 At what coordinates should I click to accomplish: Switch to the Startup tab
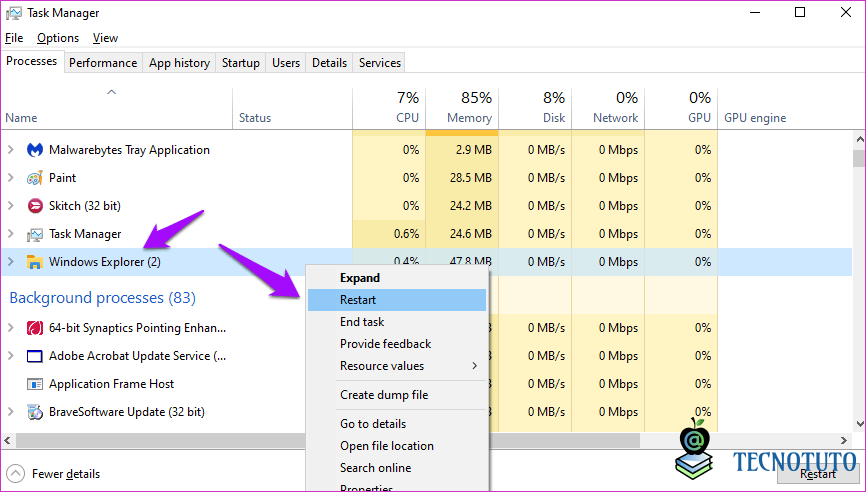click(x=240, y=63)
